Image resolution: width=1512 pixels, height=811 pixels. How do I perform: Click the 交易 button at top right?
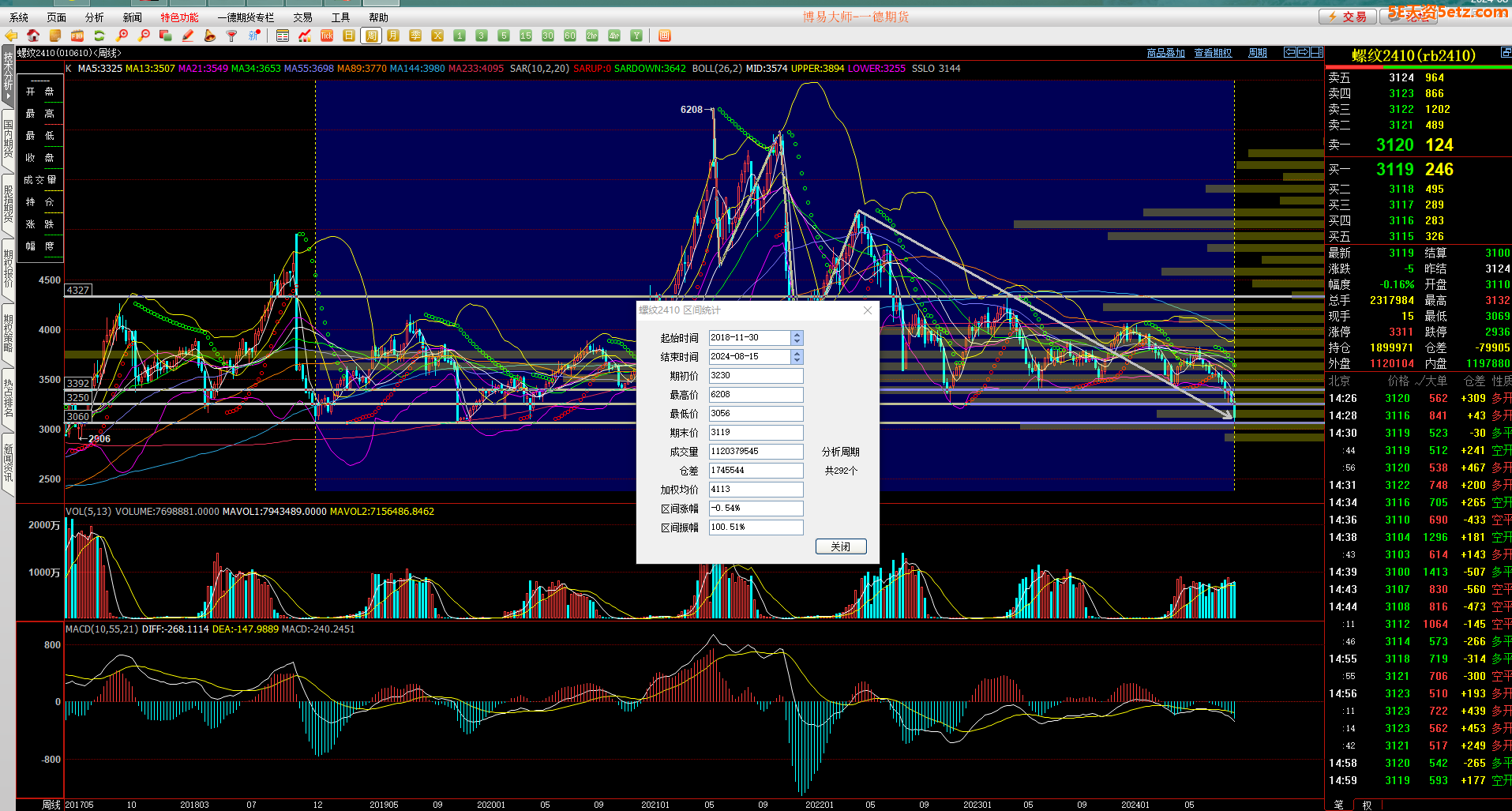click(x=1348, y=17)
